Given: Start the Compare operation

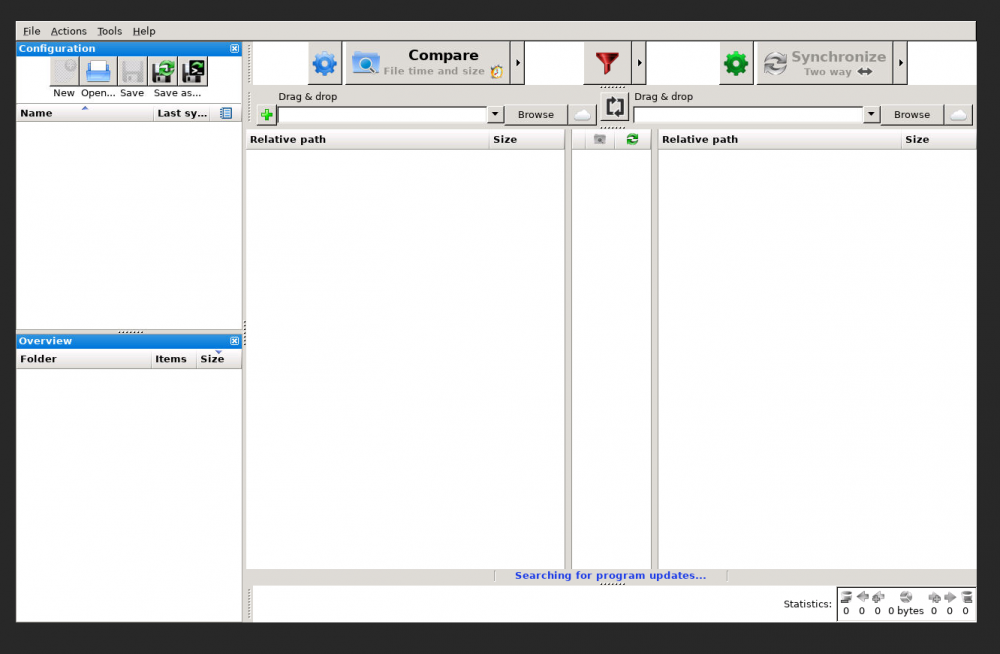Looking at the screenshot, I should click(427, 63).
